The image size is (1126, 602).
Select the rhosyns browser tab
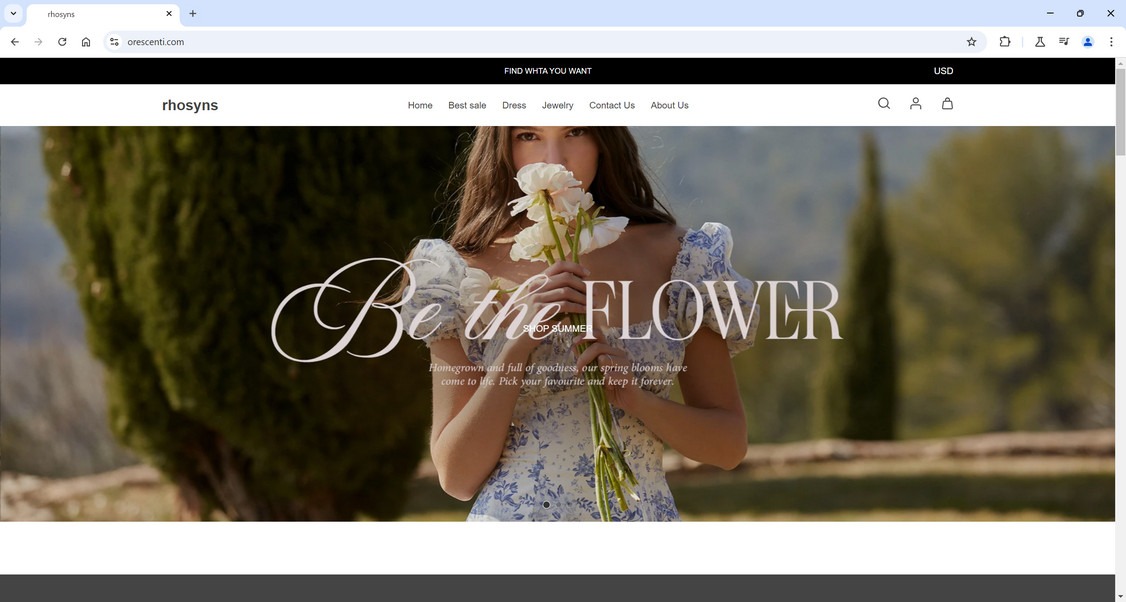click(103, 14)
